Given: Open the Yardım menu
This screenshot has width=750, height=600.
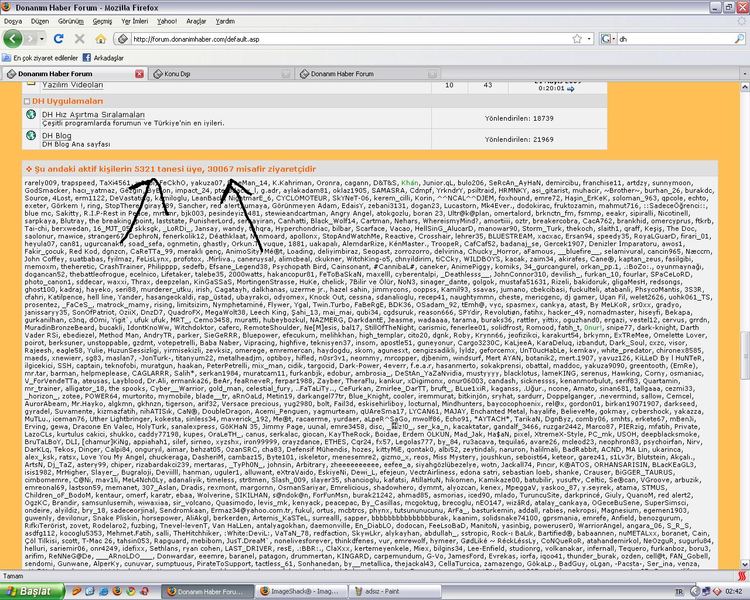Looking at the screenshot, I should point(225,21).
